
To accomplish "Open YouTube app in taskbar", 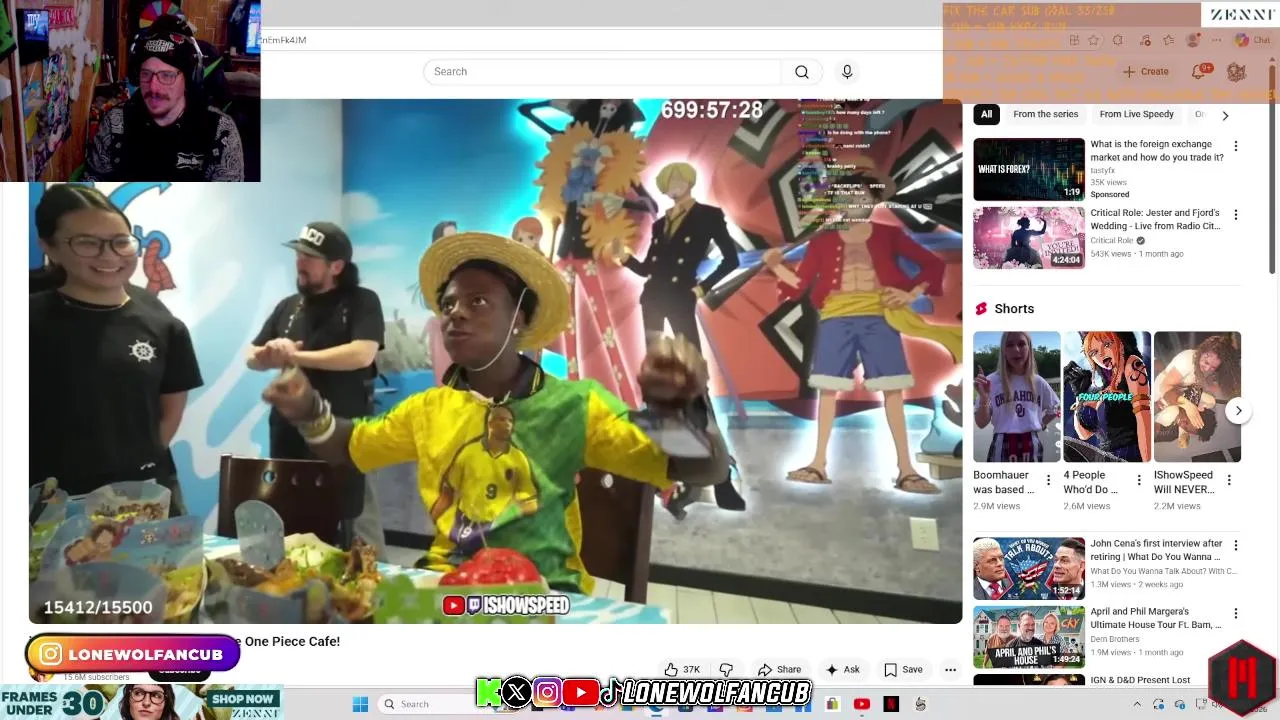I will click(x=861, y=704).
